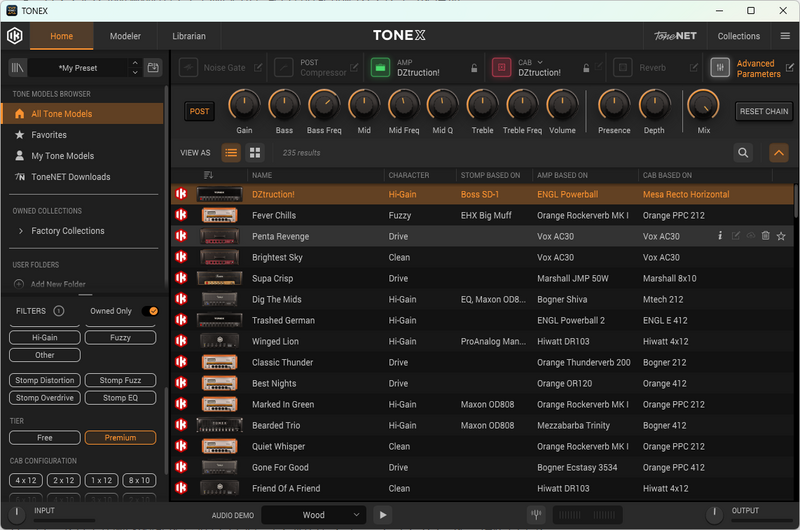The image size is (800, 530).
Task: Toggle the POST Compressor module icon
Action: (284, 67)
